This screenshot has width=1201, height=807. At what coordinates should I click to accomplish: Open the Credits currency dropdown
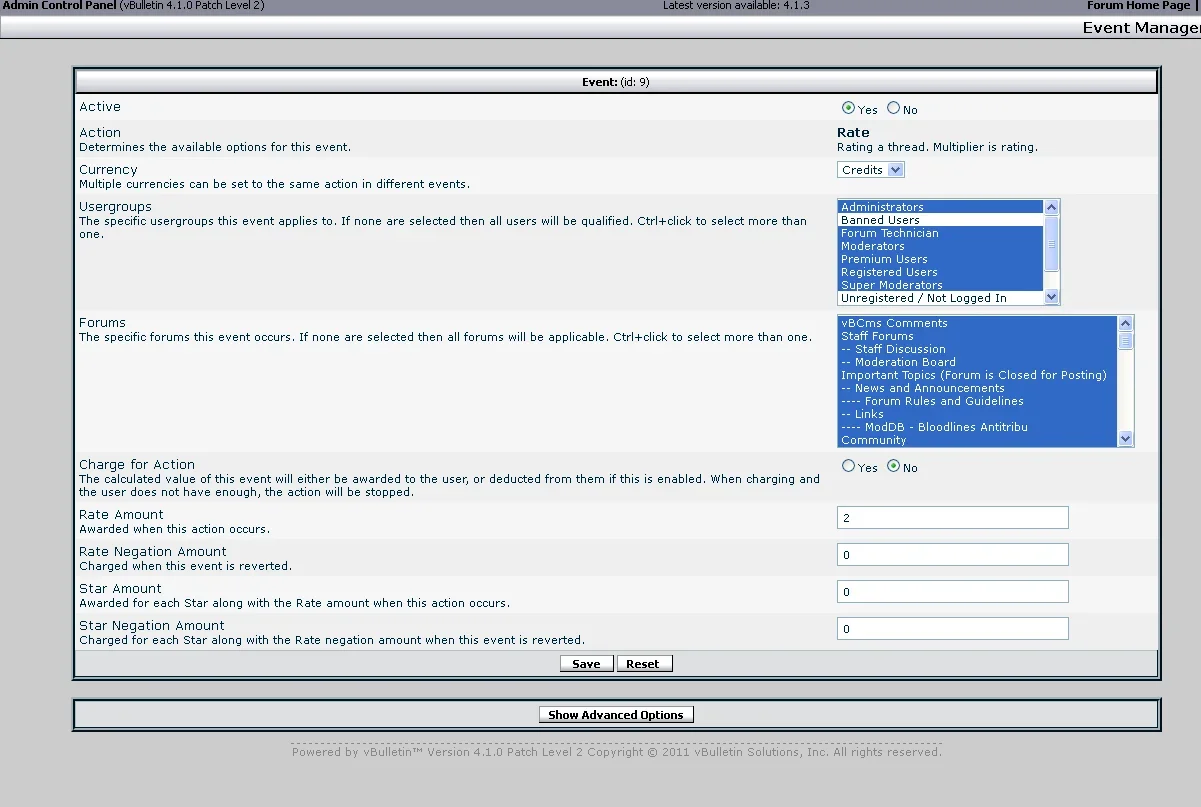tap(871, 170)
